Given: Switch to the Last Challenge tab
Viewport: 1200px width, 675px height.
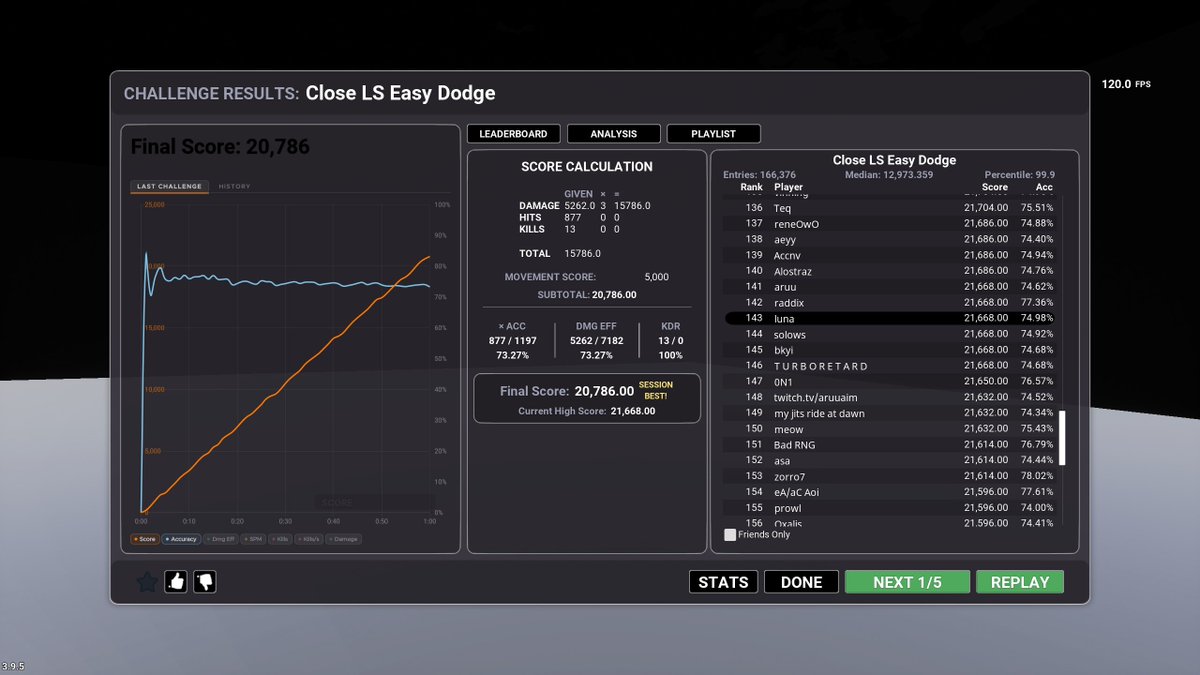Looking at the screenshot, I should [x=170, y=186].
